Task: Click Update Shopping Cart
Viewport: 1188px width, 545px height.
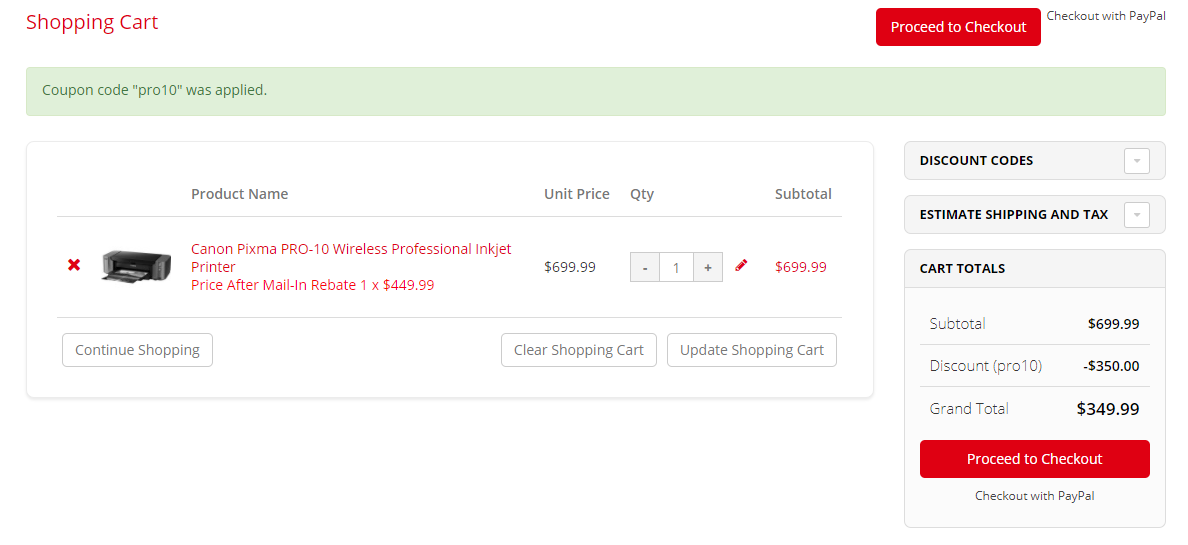Action: [751, 350]
